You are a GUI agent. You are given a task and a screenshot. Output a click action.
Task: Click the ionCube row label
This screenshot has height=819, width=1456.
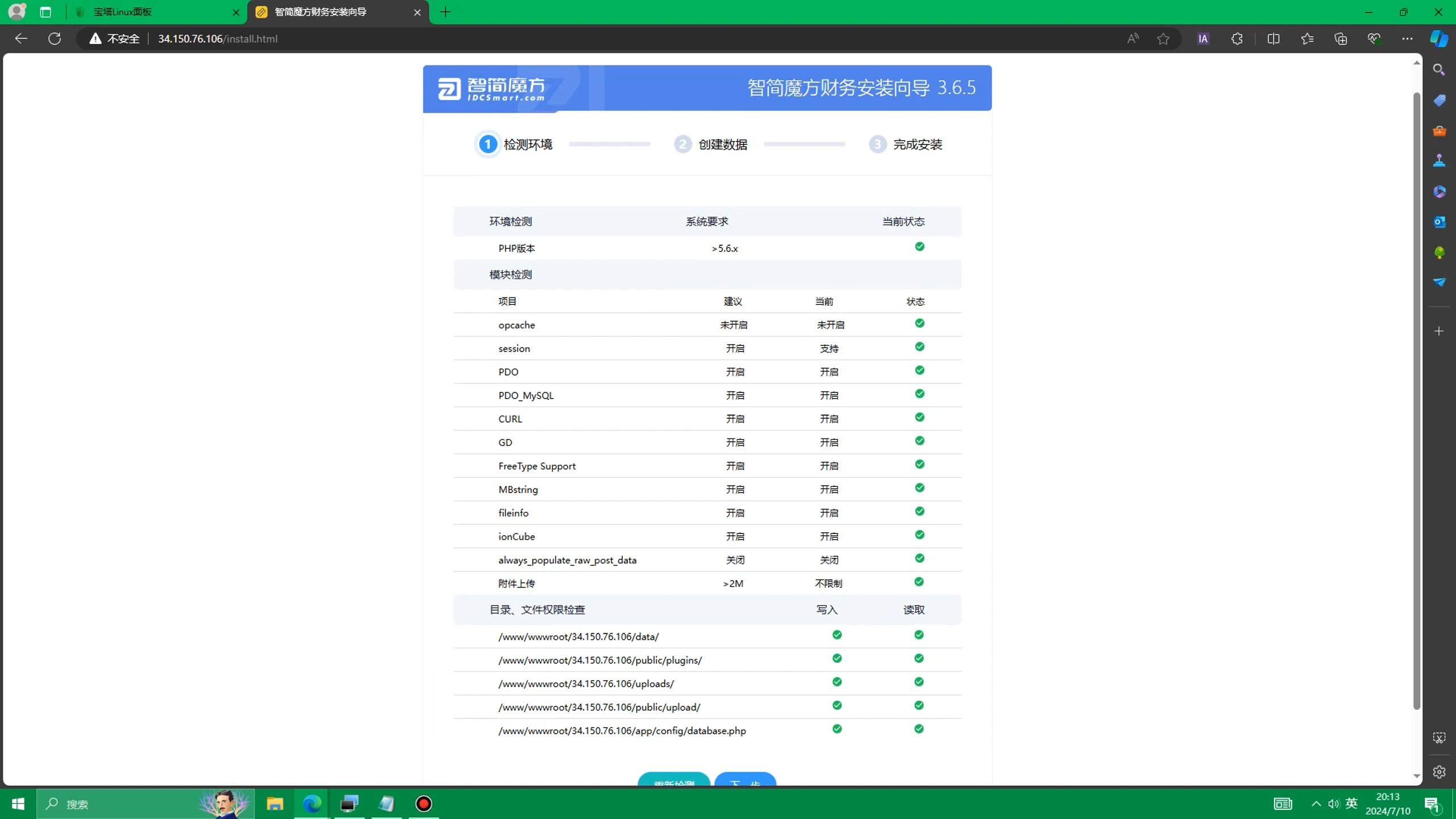(516, 536)
